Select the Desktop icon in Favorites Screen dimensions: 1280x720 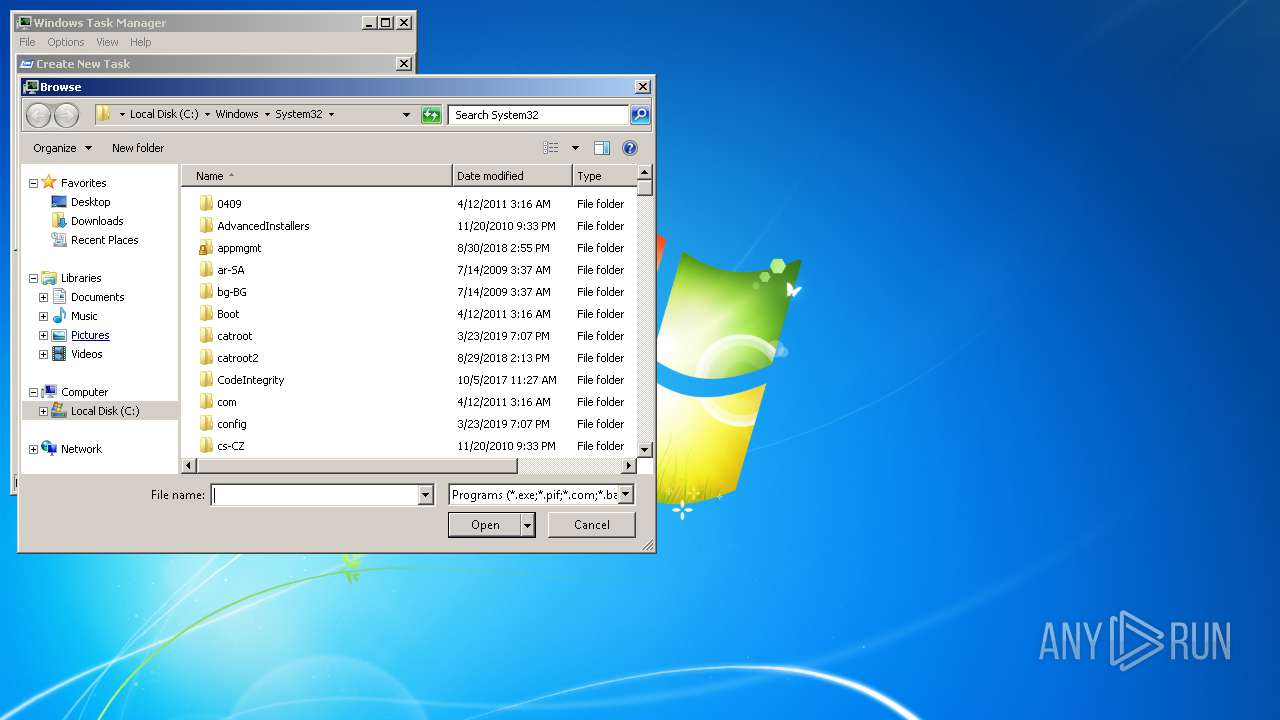(x=59, y=202)
